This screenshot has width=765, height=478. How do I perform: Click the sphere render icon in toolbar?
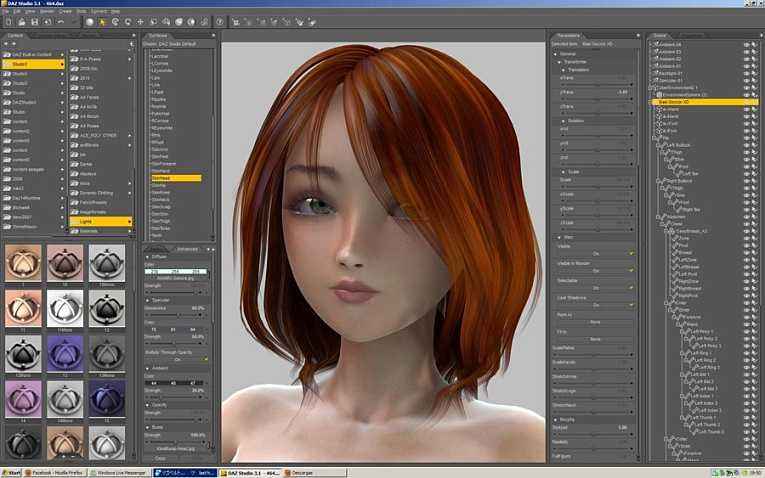[x=90, y=21]
